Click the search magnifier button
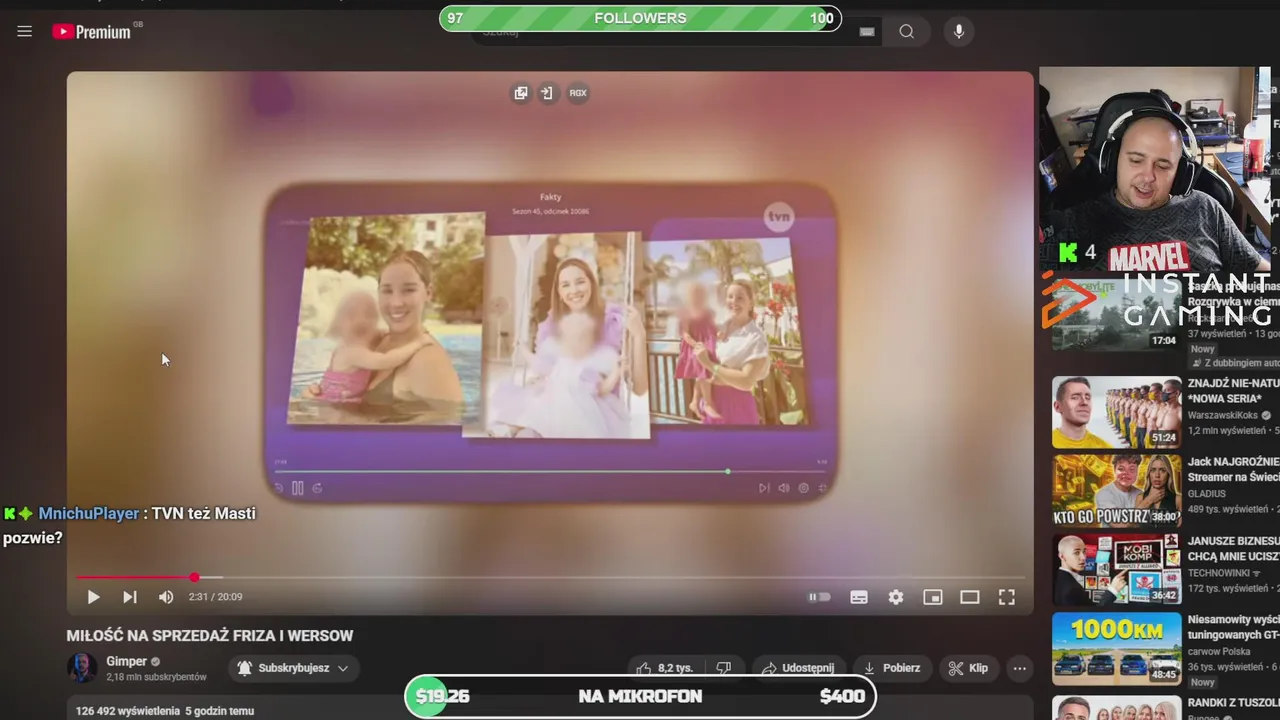Screen dimensions: 1280x720 click(907, 32)
